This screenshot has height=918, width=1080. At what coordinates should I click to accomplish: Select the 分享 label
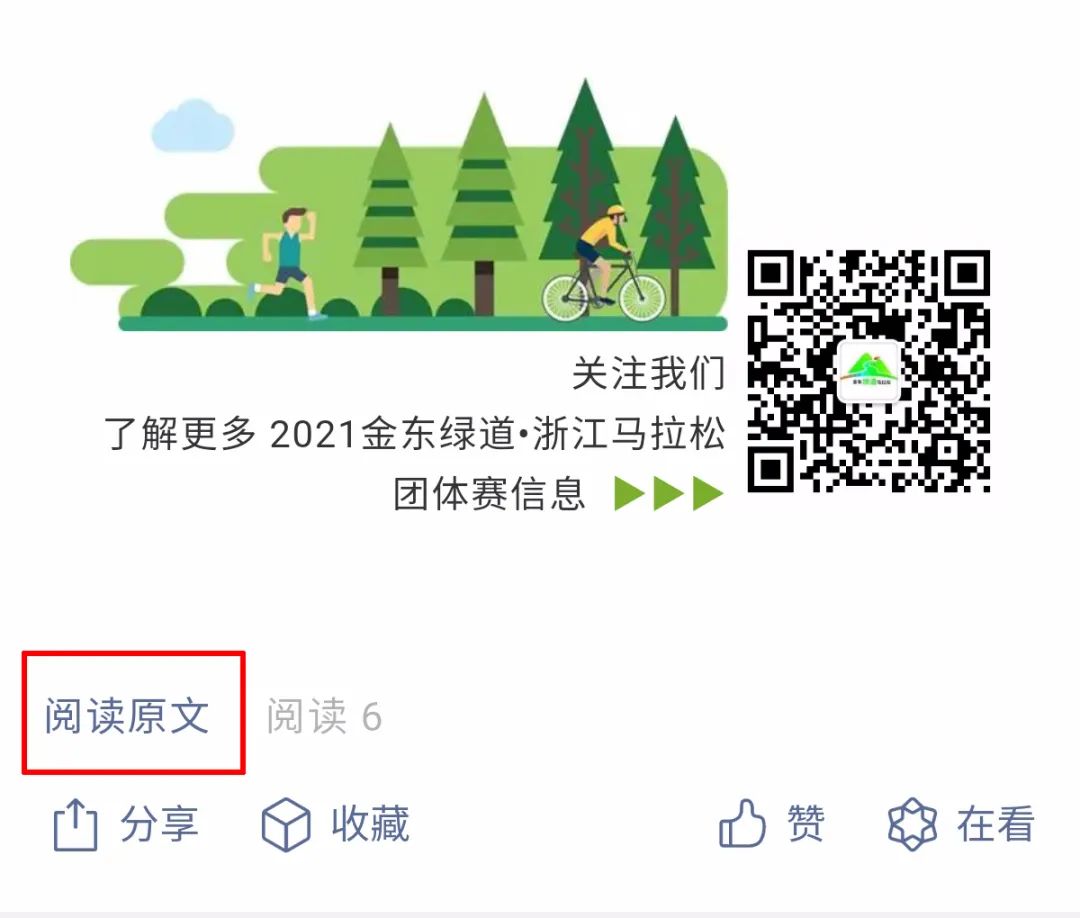[159, 824]
